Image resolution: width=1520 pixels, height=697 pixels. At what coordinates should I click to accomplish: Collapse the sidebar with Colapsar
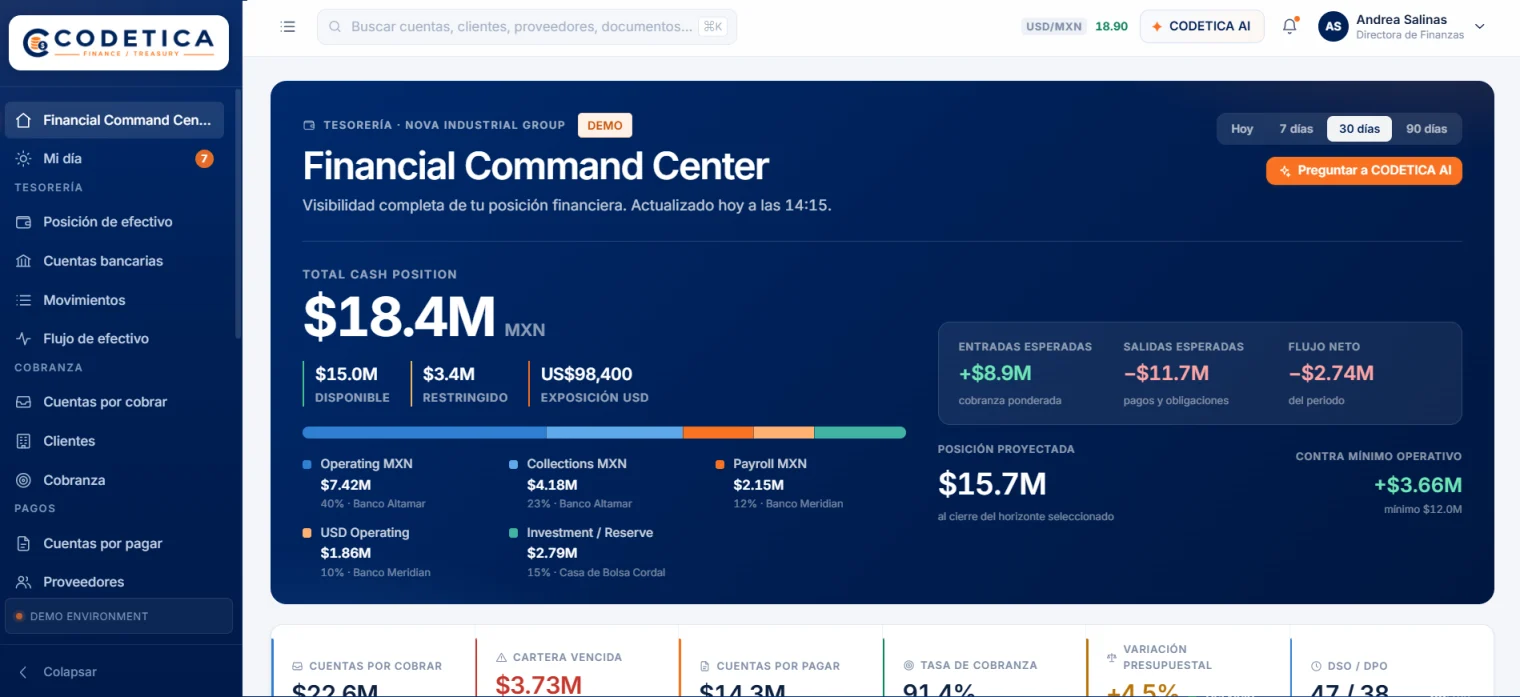(x=58, y=672)
